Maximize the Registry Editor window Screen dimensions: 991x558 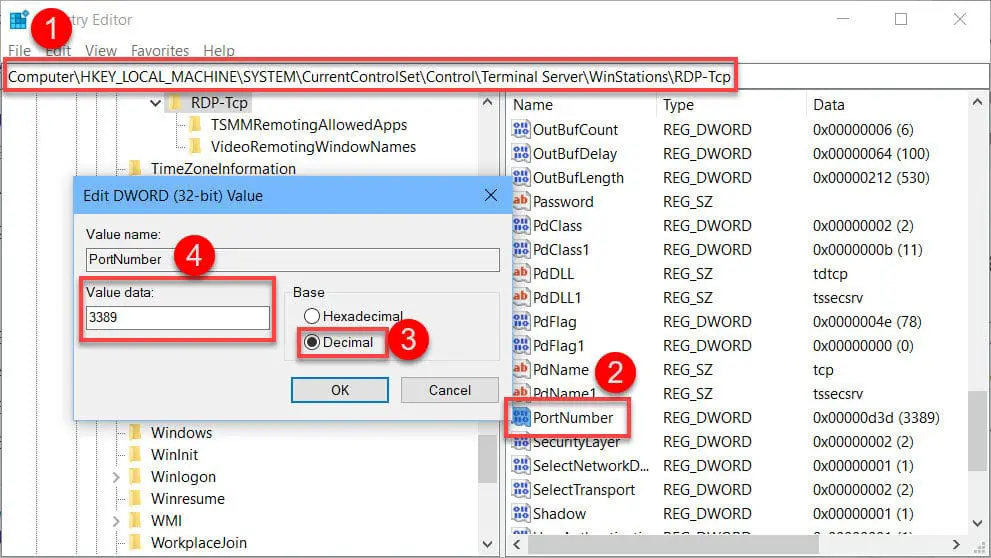click(x=901, y=20)
